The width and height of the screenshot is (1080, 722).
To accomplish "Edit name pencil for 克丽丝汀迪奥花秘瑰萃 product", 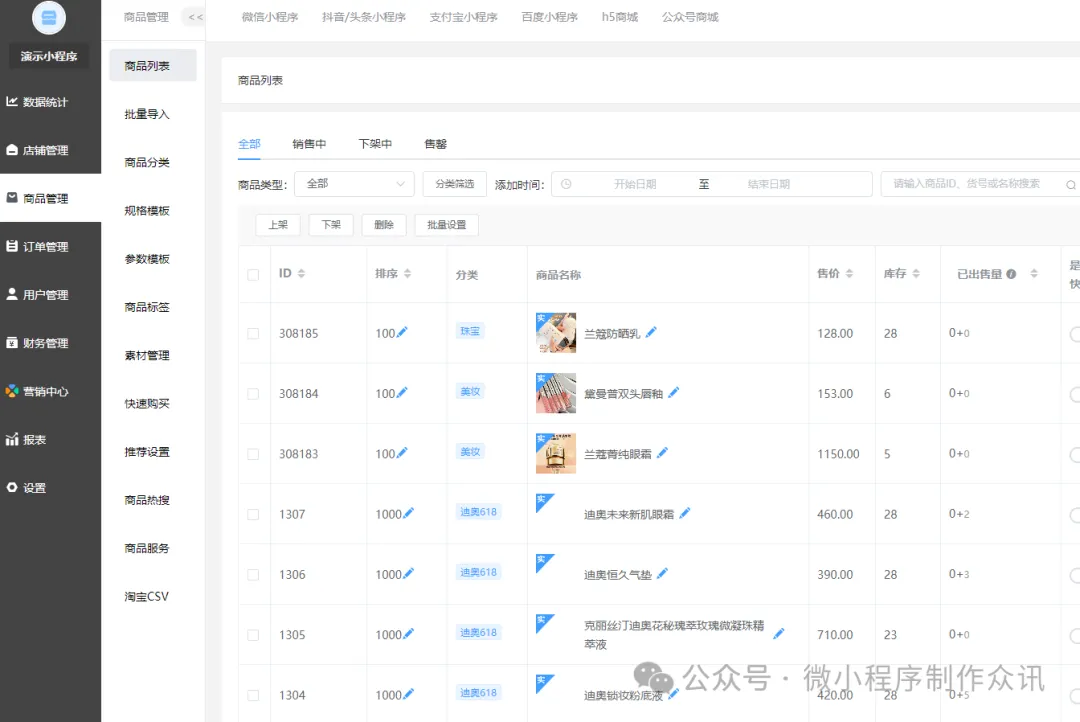I will click(x=778, y=634).
